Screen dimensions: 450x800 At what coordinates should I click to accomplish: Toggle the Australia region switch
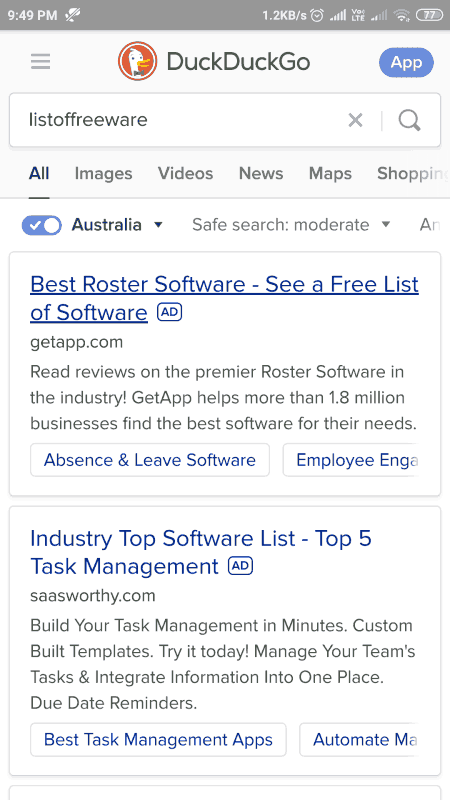(x=41, y=225)
